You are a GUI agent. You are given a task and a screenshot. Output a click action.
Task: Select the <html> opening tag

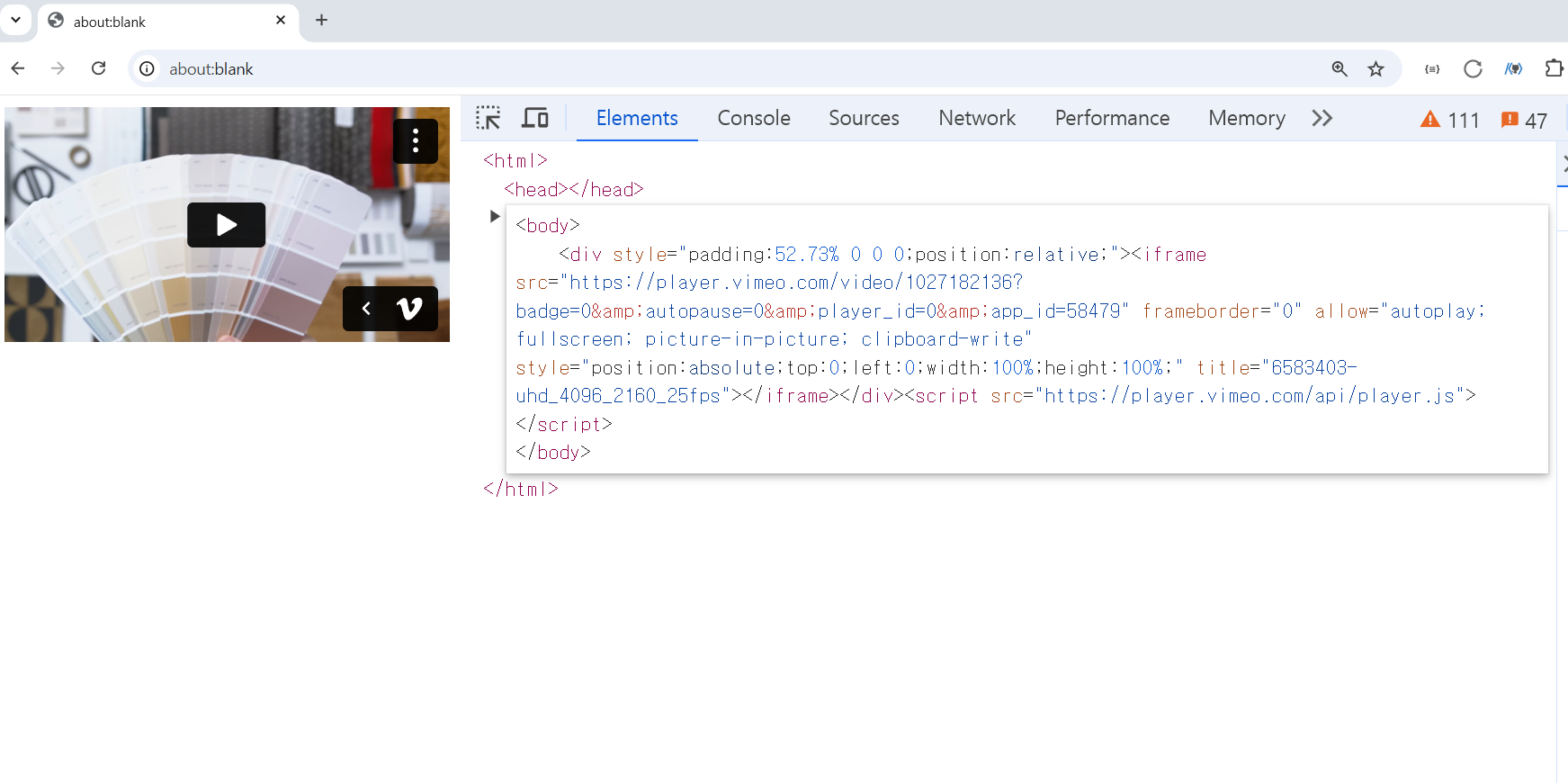click(515, 160)
